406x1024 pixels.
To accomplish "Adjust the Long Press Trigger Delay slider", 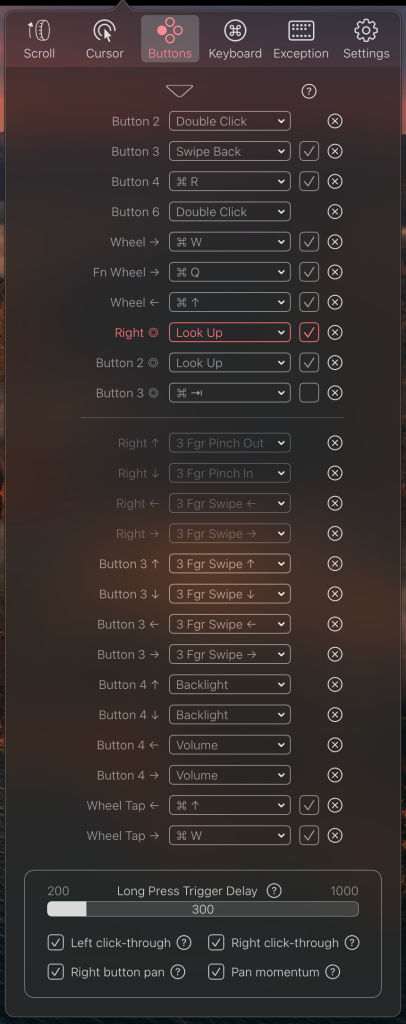I will pyautogui.click(x=202, y=909).
